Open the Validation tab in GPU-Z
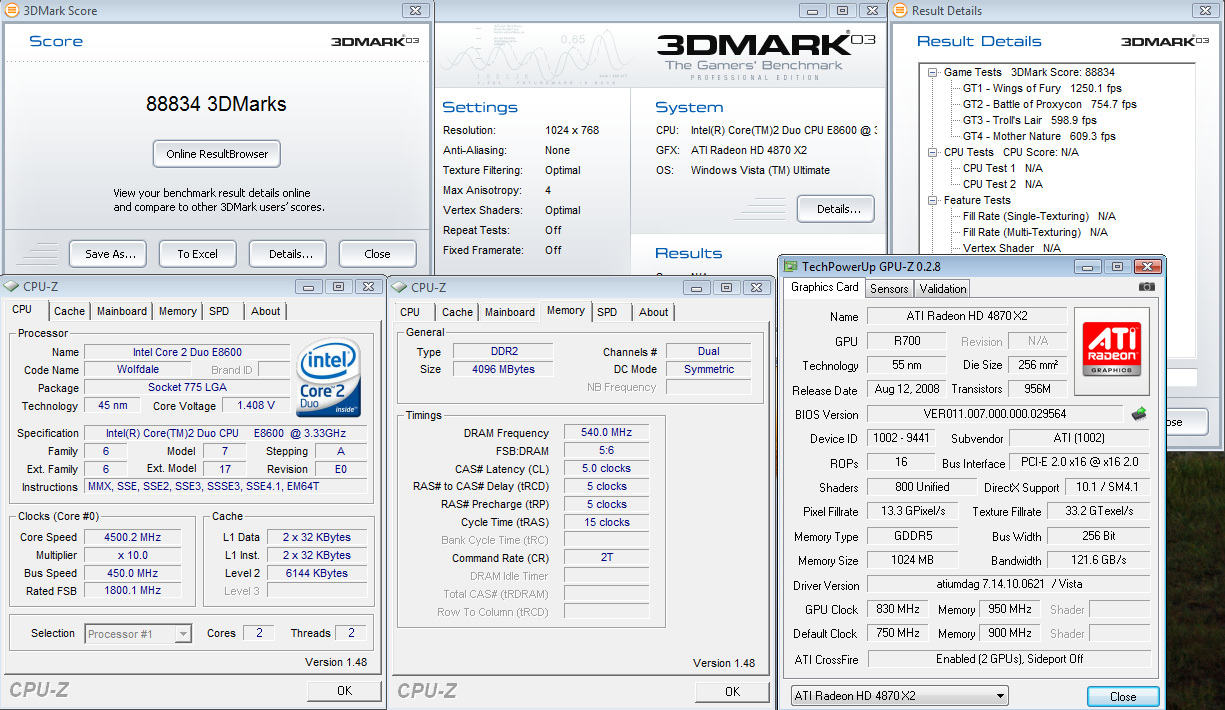 [x=943, y=289]
